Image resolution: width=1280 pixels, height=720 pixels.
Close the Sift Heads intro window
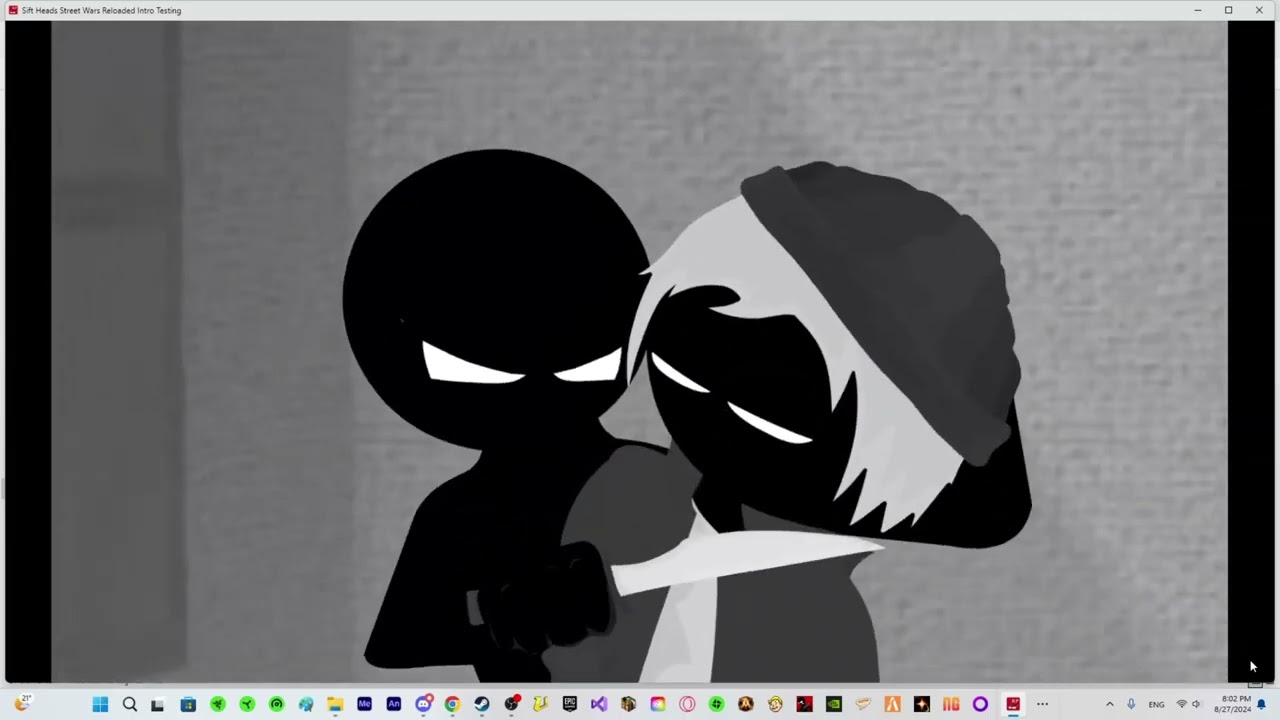coord(1260,10)
